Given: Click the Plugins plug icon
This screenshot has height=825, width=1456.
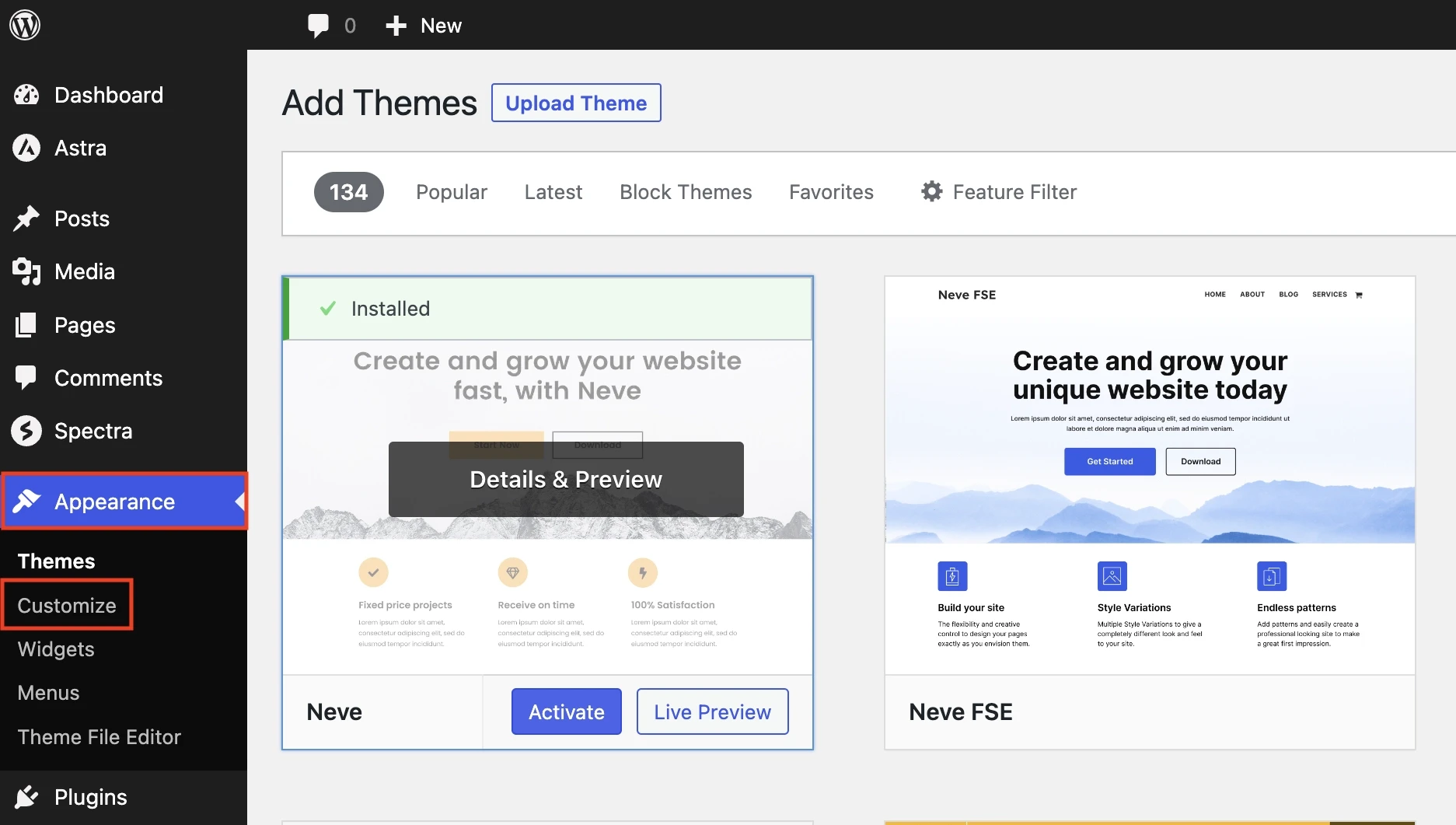Looking at the screenshot, I should point(26,797).
